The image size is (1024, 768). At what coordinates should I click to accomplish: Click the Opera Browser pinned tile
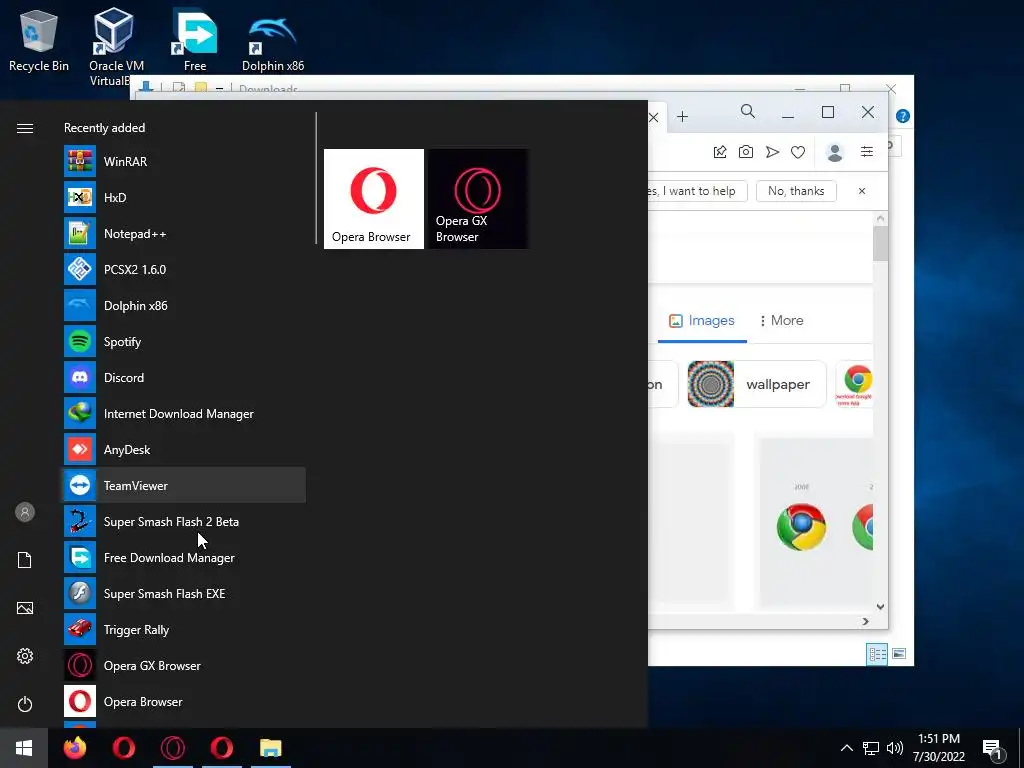click(x=374, y=199)
